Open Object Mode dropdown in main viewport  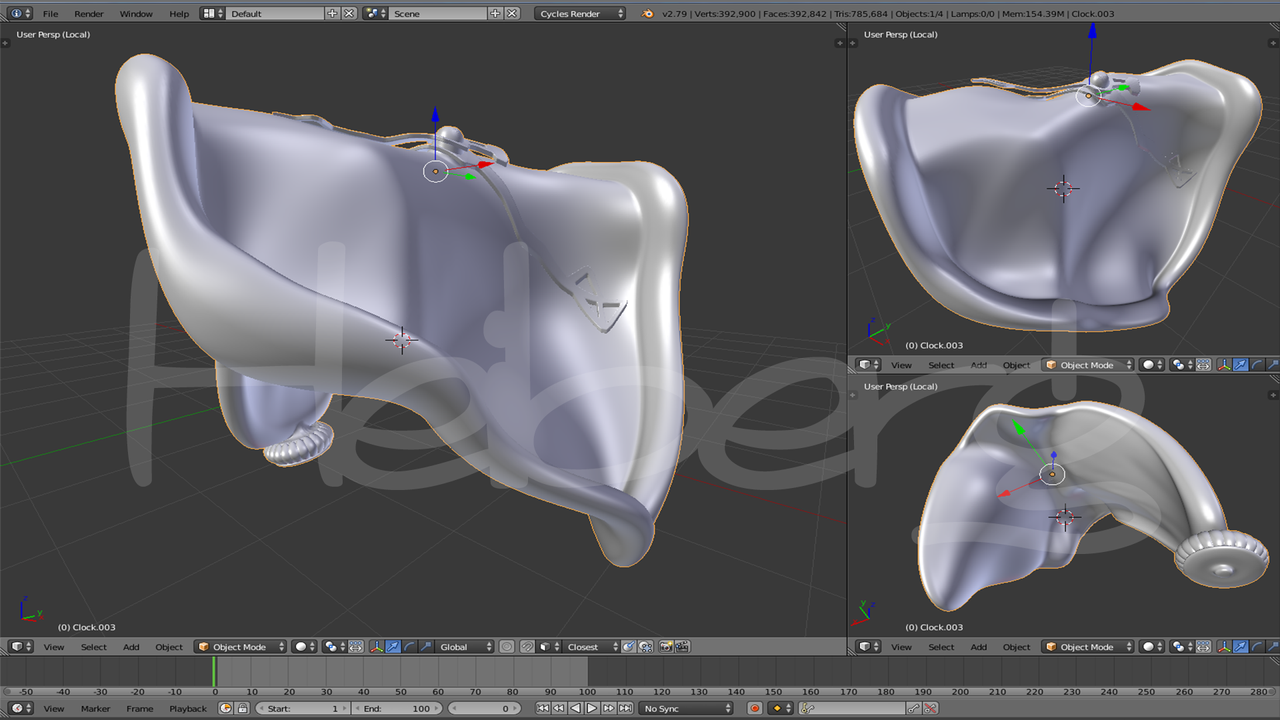240,647
